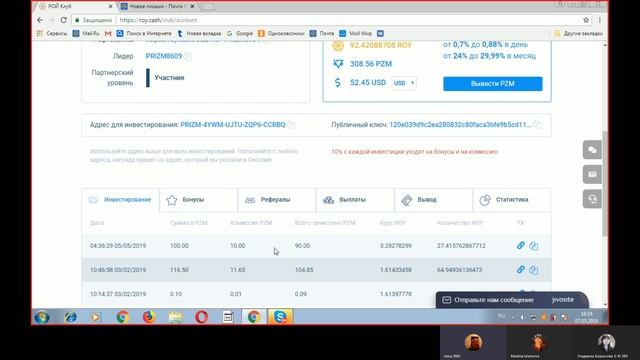The height and width of the screenshot is (360, 640).
Task: Go back with the browser back arrow
Action: coord(40,20)
